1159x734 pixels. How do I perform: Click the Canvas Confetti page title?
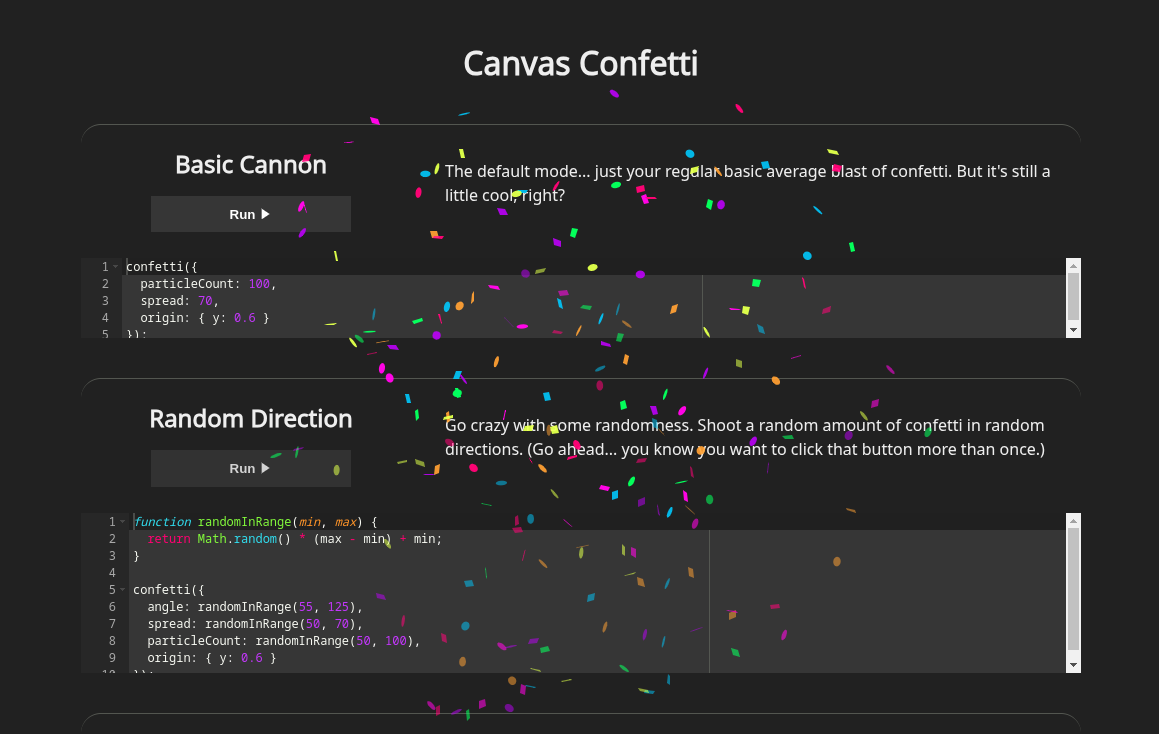580,64
